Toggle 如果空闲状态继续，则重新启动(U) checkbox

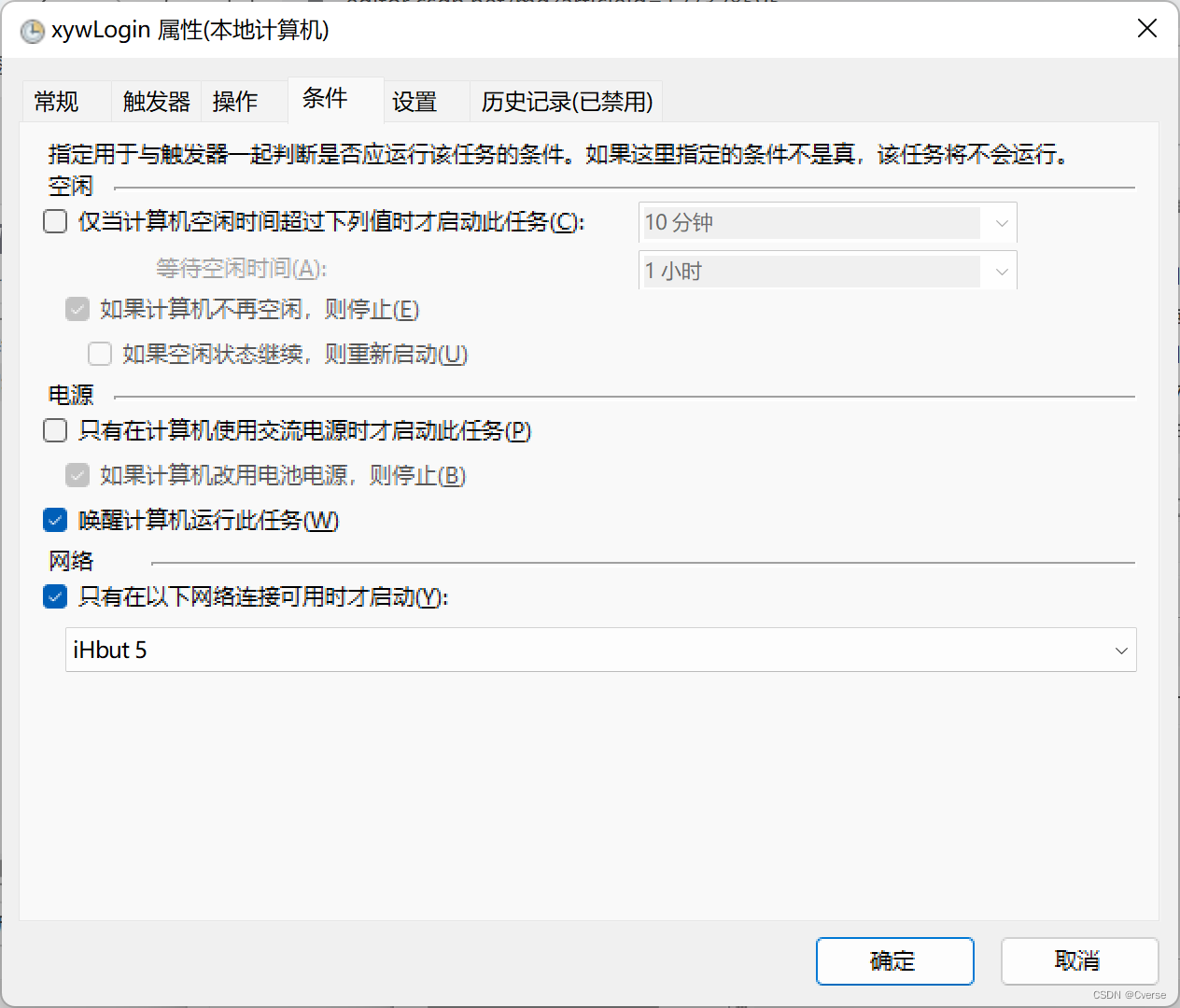pos(100,354)
